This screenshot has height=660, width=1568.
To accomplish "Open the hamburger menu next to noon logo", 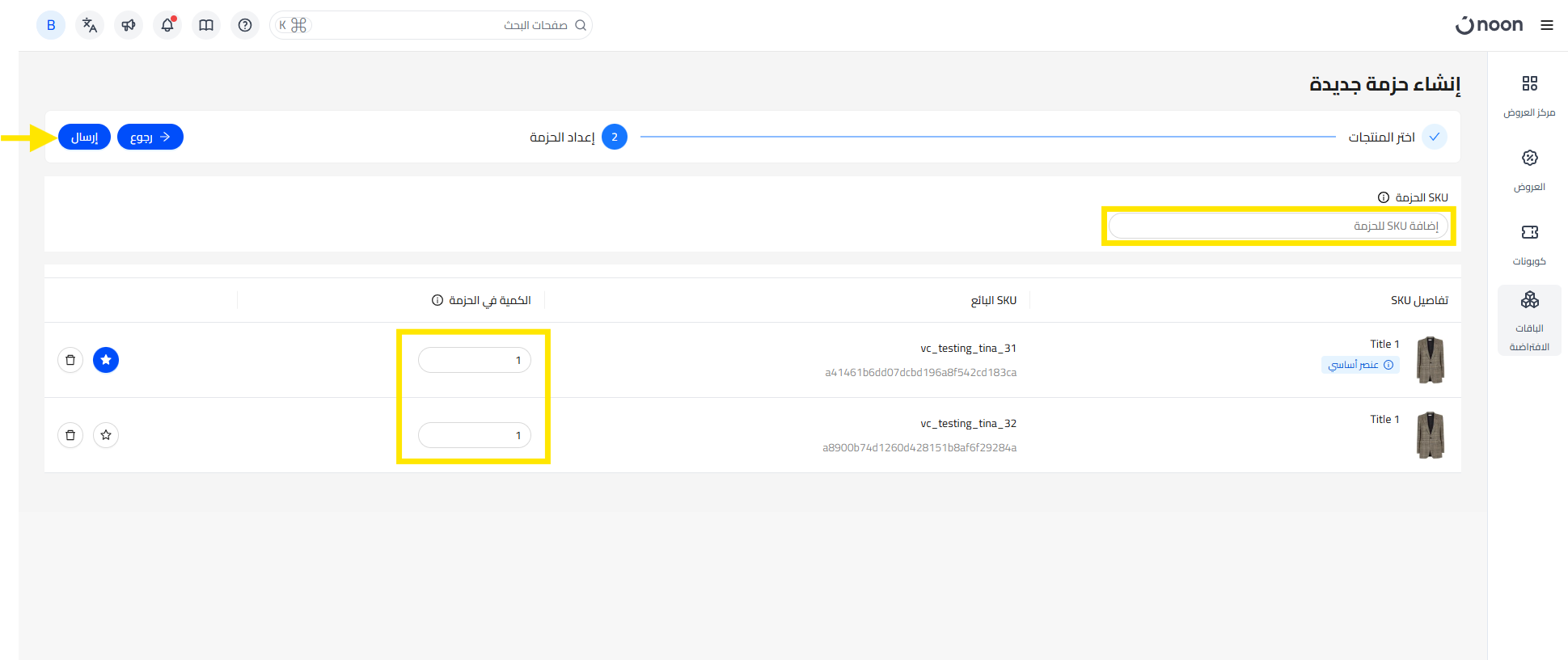I will [x=1547, y=25].
